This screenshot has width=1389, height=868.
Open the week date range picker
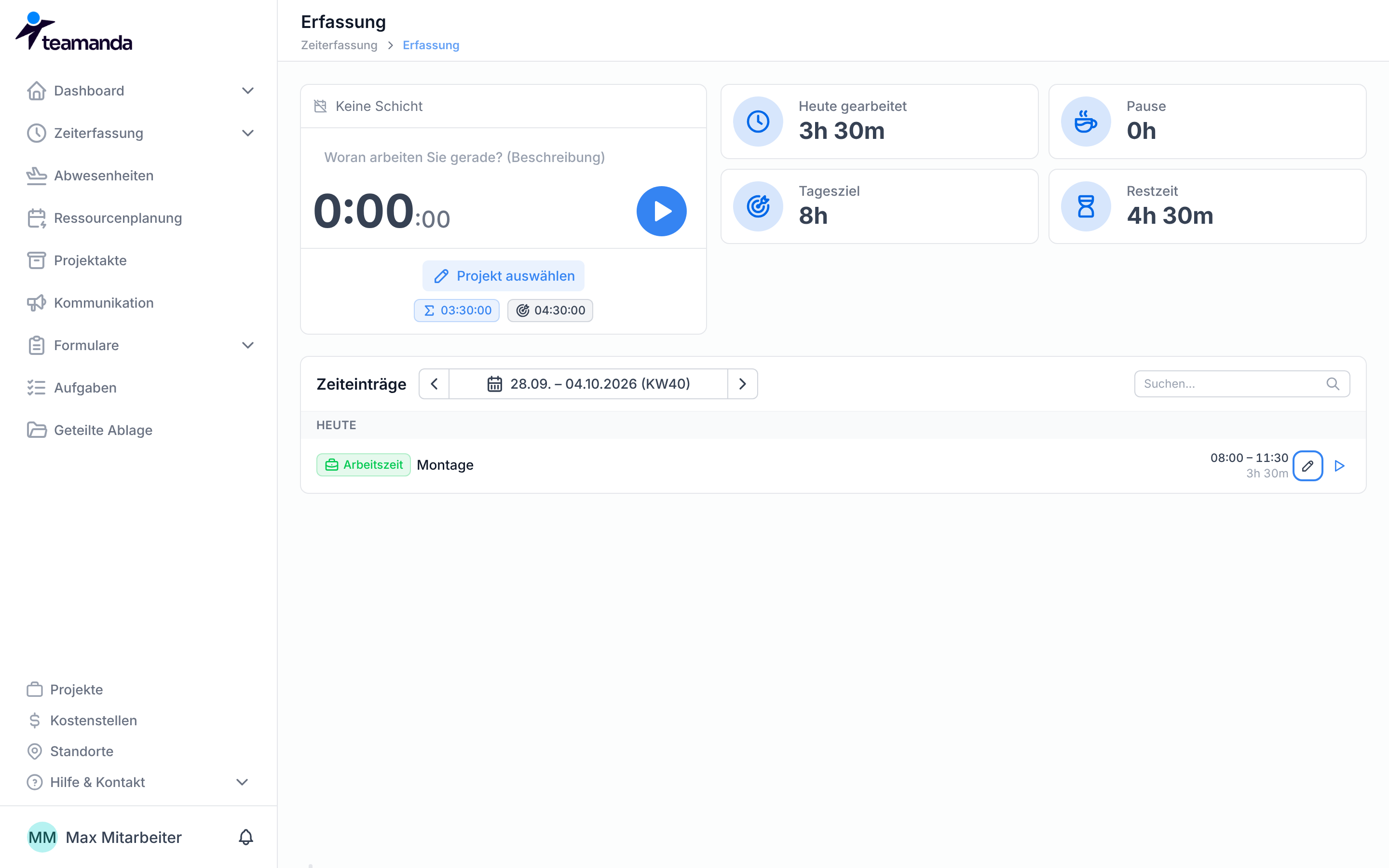[x=588, y=383]
